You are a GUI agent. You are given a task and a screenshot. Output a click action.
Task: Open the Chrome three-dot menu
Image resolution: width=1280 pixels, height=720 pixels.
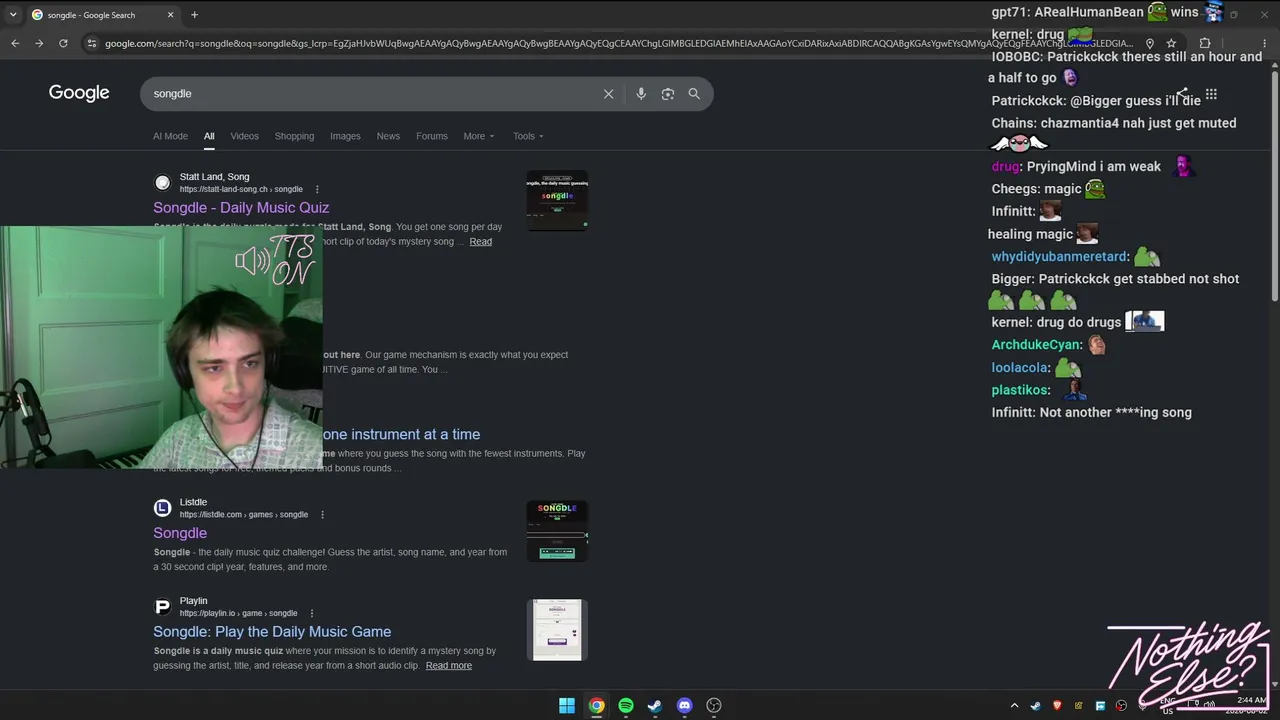(1267, 43)
